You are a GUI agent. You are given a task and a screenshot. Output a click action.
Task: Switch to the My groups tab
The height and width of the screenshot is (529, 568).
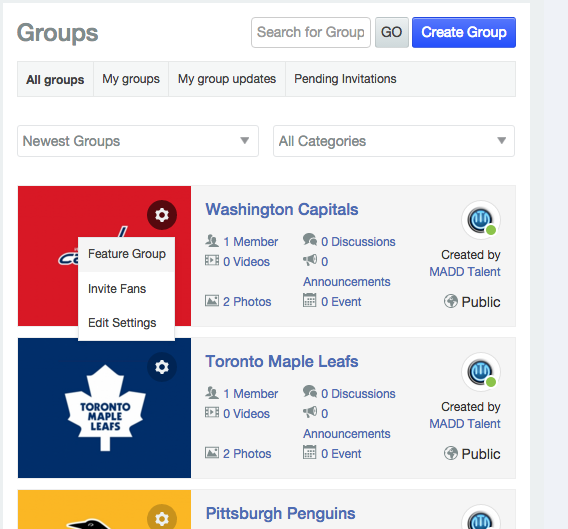[x=131, y=79]
